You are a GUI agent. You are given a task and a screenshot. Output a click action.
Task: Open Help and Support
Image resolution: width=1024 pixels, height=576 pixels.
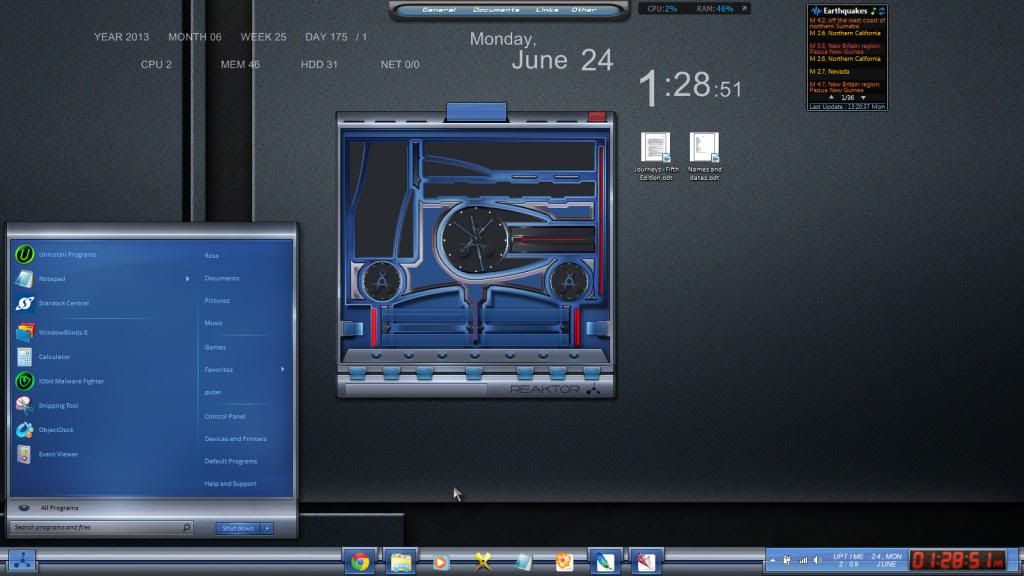[x=230, y=484]
